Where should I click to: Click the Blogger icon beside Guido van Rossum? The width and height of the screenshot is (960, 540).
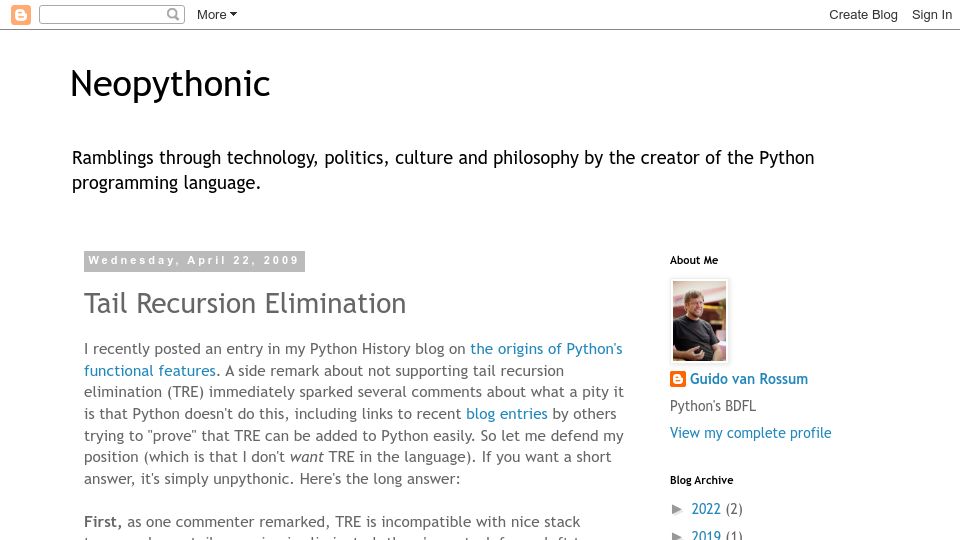[x=678, y=380]
